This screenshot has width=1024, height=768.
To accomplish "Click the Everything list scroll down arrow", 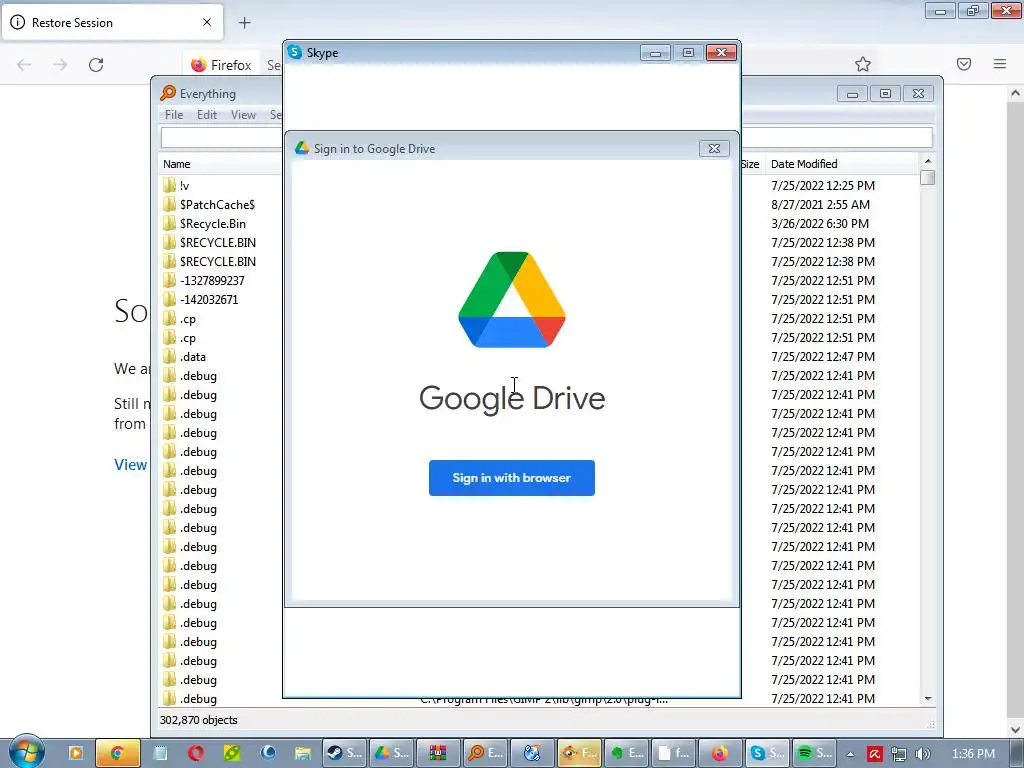I will point(928,699).
